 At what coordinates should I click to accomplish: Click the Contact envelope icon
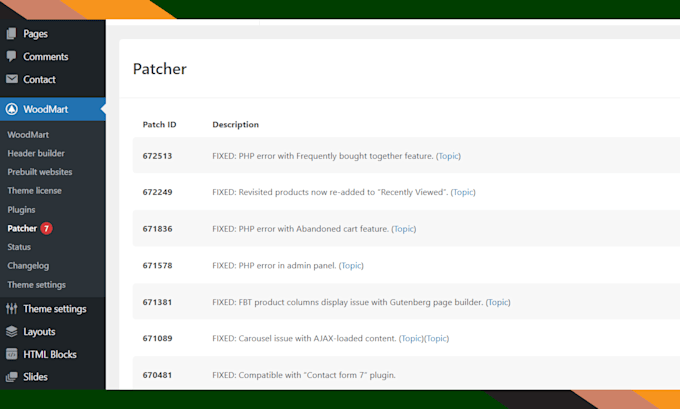(12, 79)
